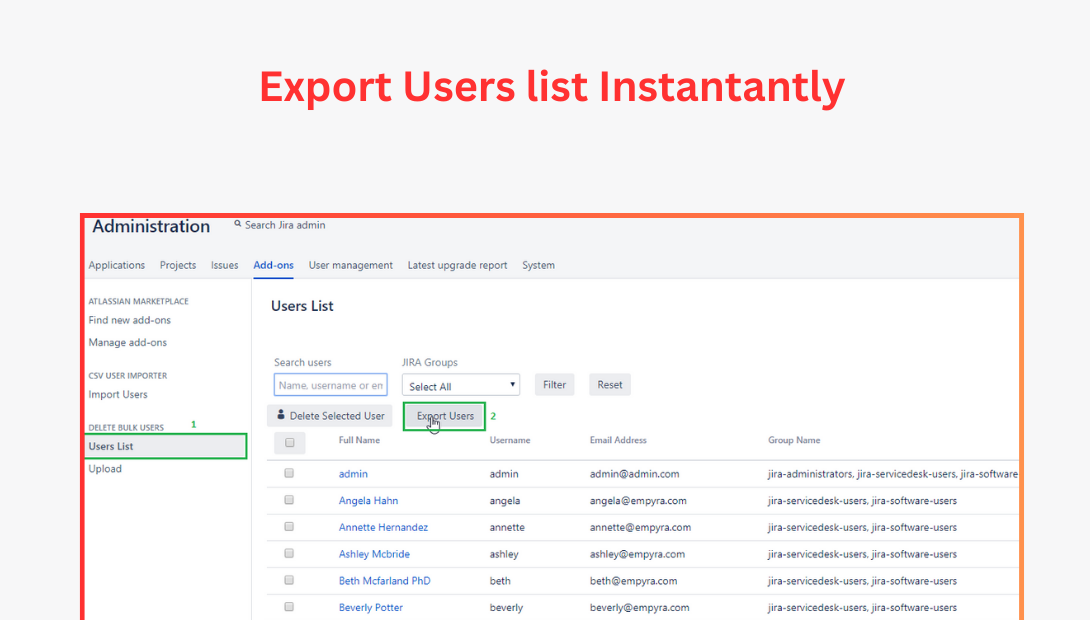The image size is (1090, 620).
Task: Click the Administration heading
Action: [x=151, y=226]
